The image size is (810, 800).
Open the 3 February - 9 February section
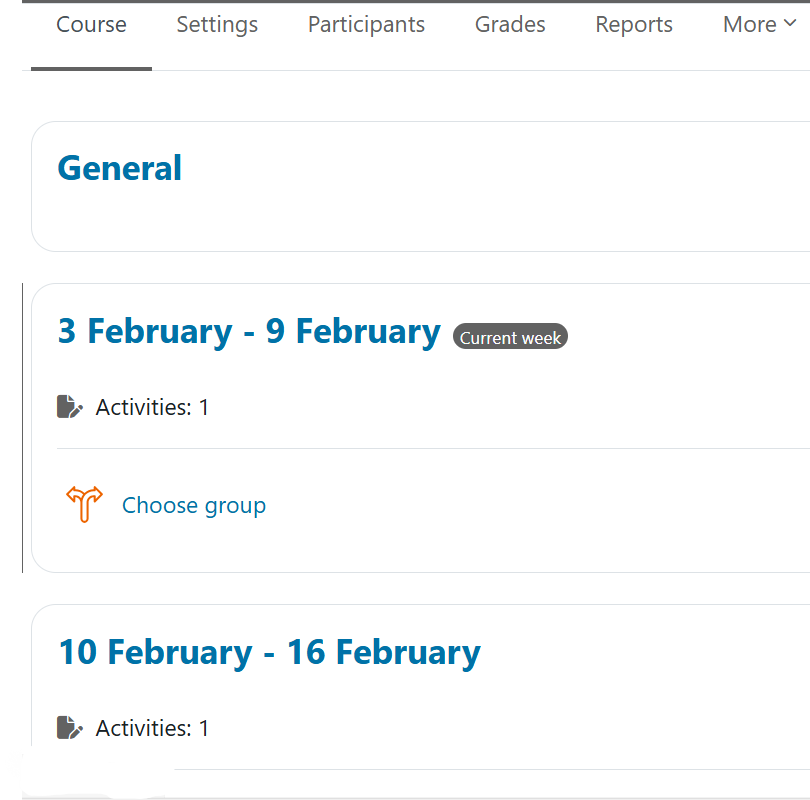tap(249, 331)
